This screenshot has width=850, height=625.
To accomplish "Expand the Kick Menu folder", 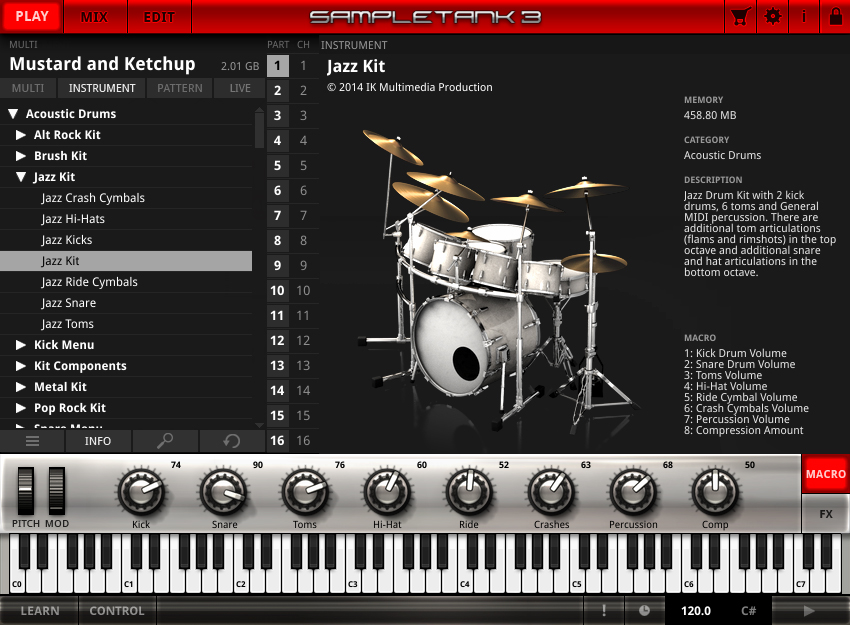I will coord(21,345).
